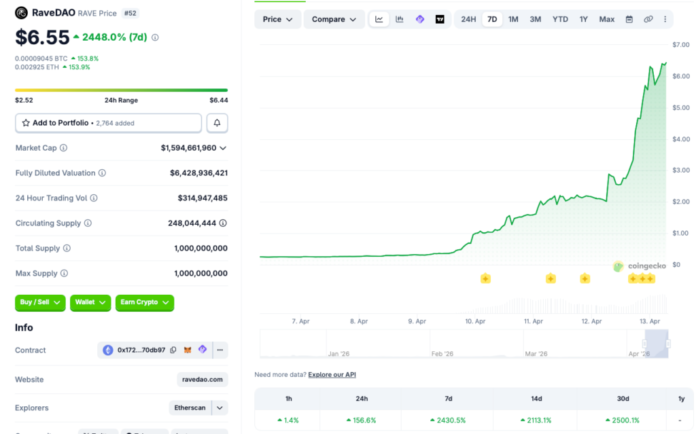Grab right handle of chart navigator range
The width and height of the screenshot is (696, 434).
[x=668, y=343]
